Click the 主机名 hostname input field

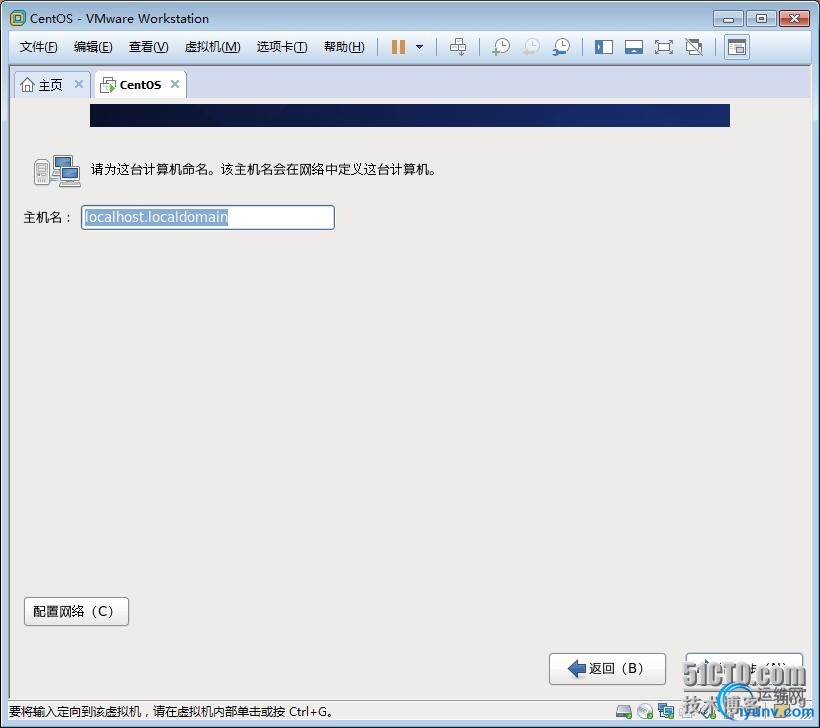208,217
